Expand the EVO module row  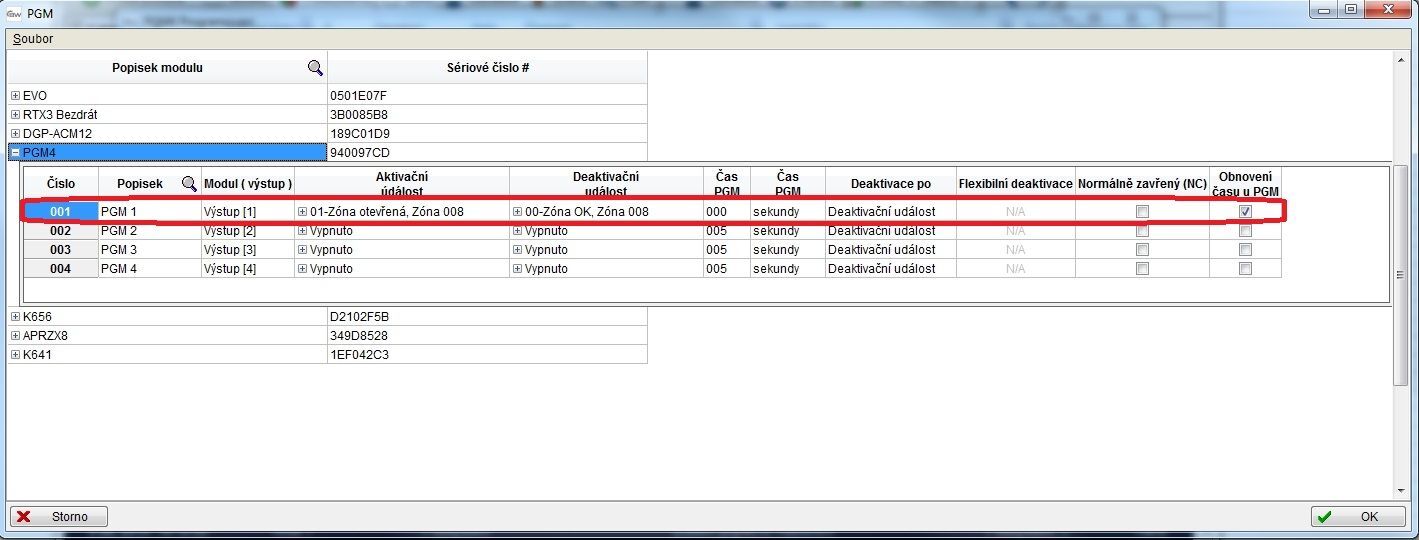click(x=16, y=96)
